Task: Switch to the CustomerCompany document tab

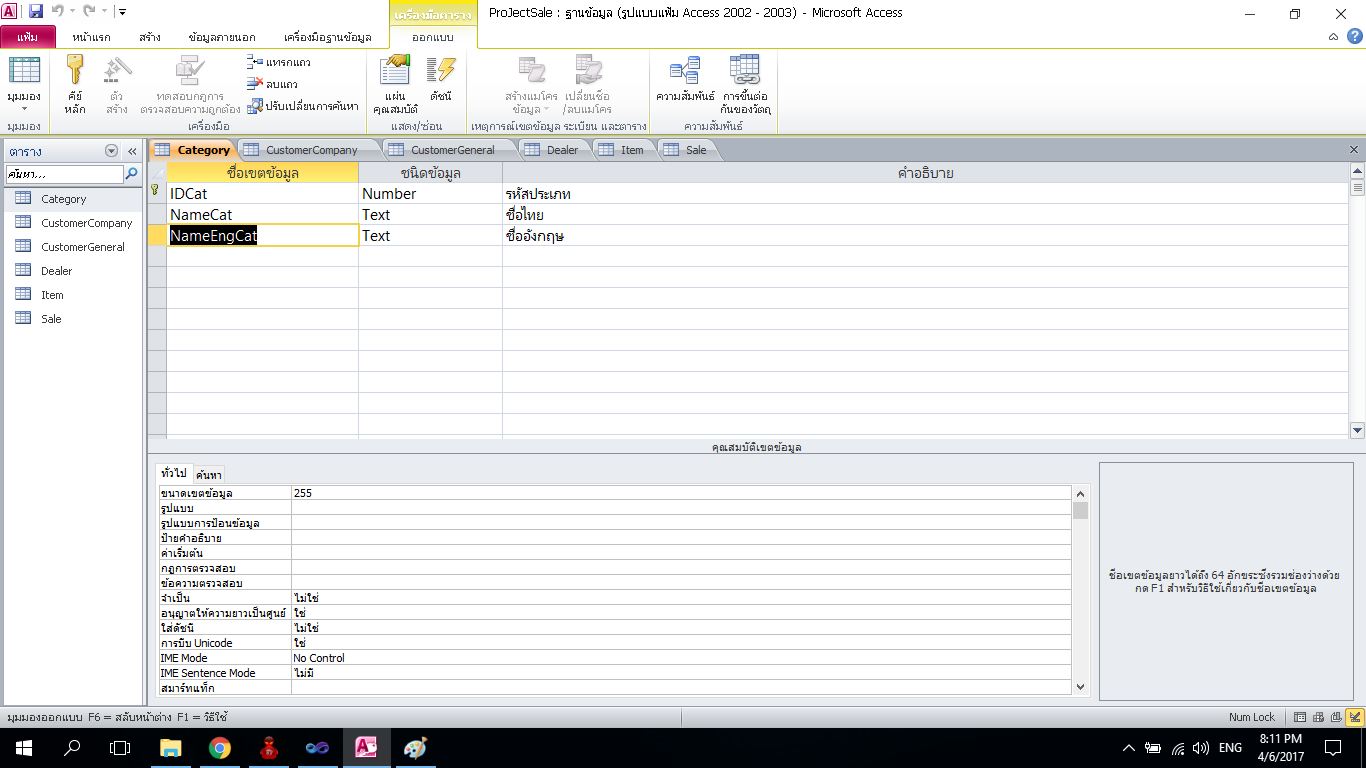Action: click(x=311, y=150)
